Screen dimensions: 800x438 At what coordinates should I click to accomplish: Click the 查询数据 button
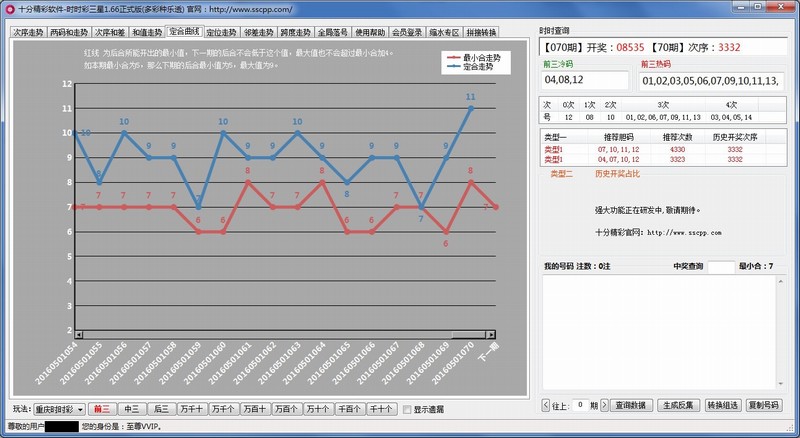coord(632,405)
